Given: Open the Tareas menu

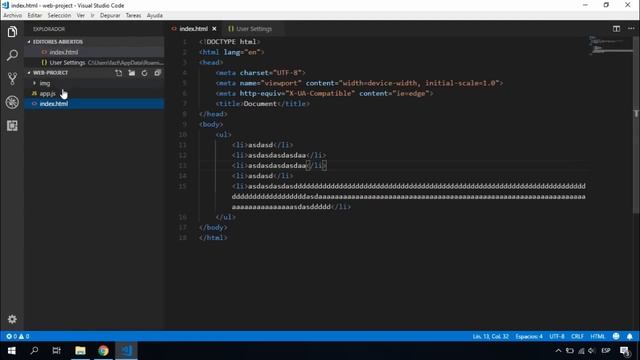Looking at the screenshot, I should (x=133, y=16).
